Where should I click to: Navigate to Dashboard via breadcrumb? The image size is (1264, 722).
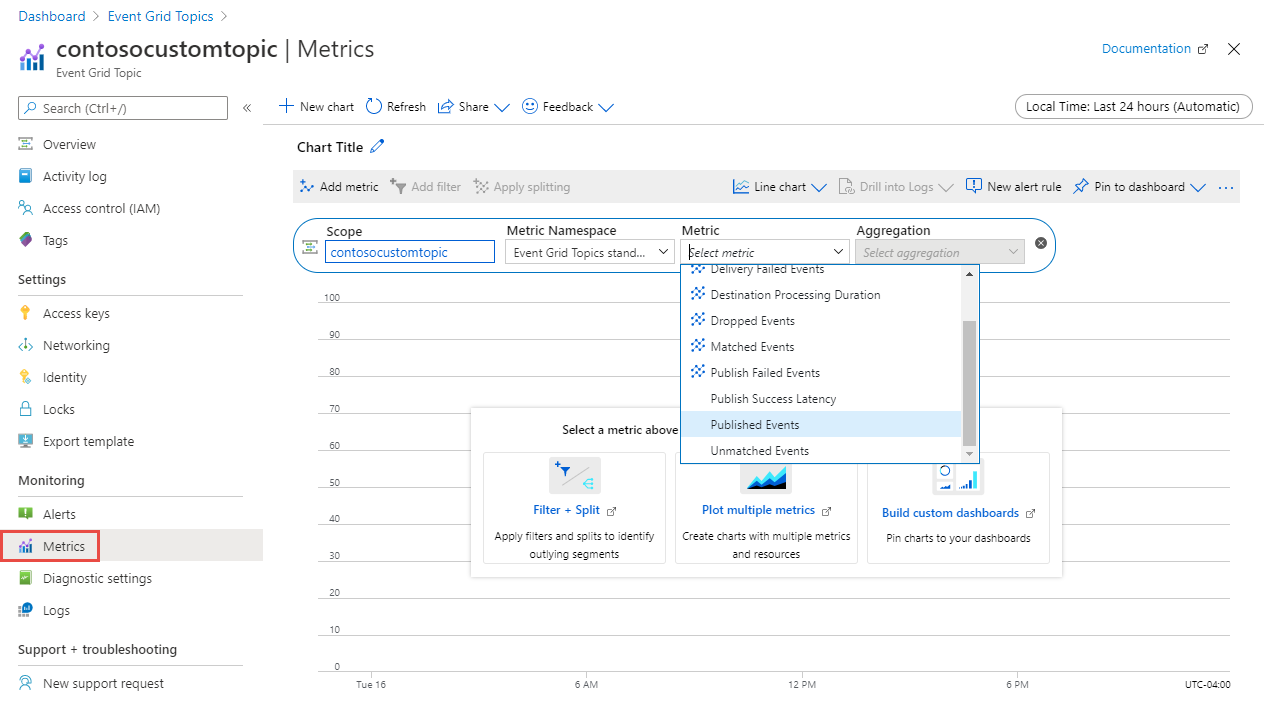tap(51, 16)
